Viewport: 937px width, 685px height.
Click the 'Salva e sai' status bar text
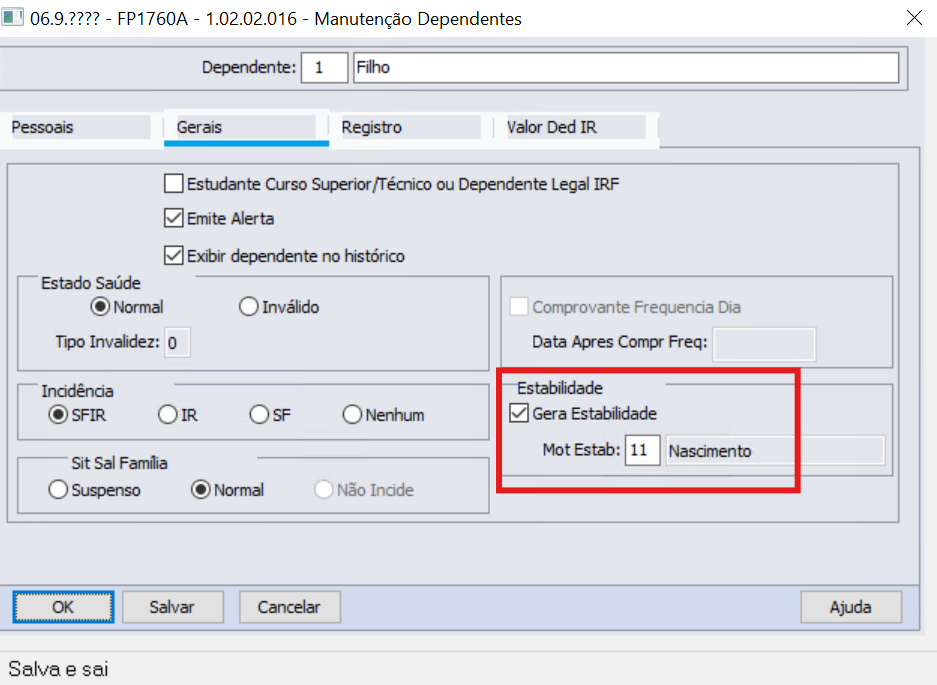coord(58,669)
